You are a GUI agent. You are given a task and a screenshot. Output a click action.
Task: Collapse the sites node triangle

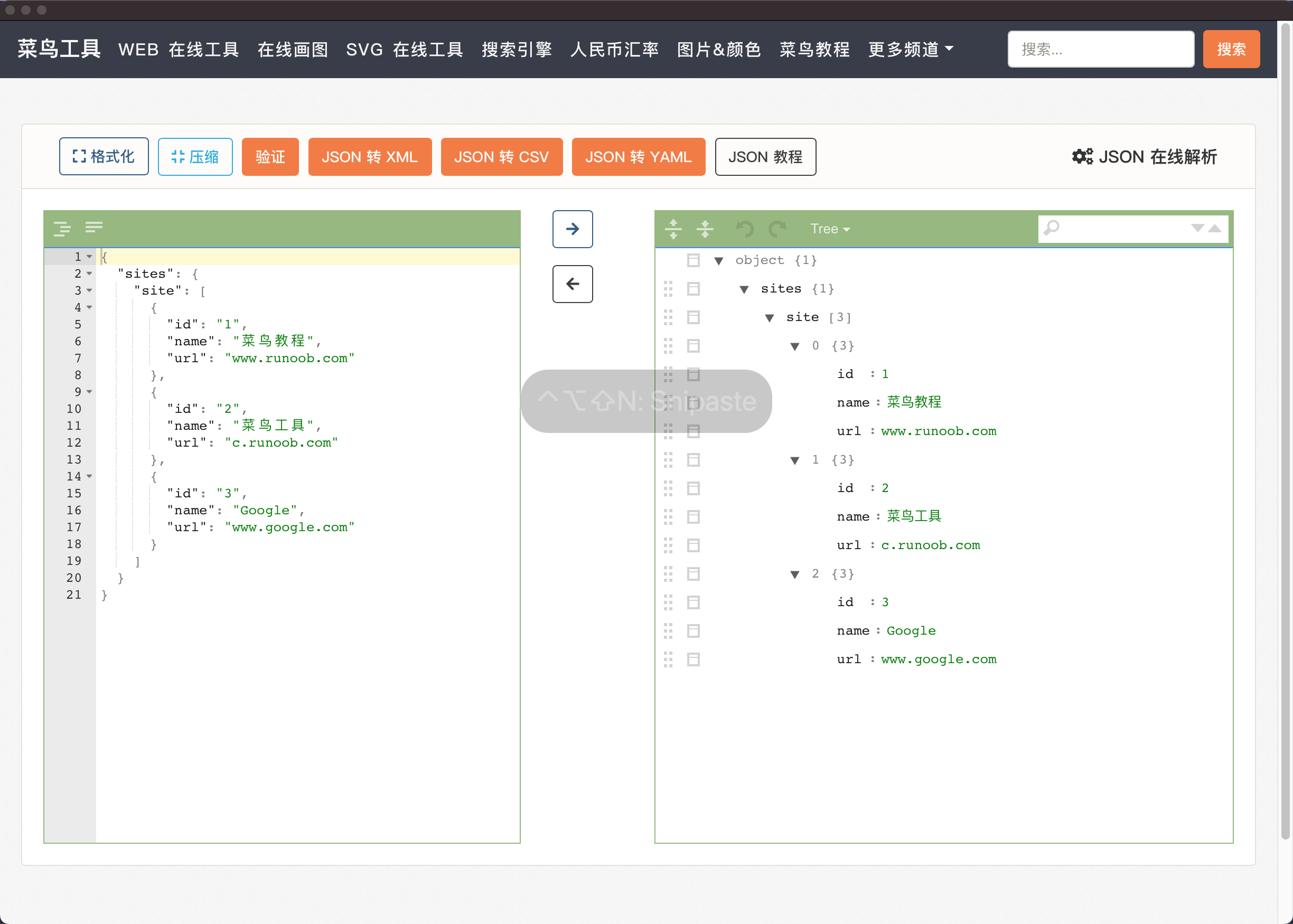click(x=744, y=289)
